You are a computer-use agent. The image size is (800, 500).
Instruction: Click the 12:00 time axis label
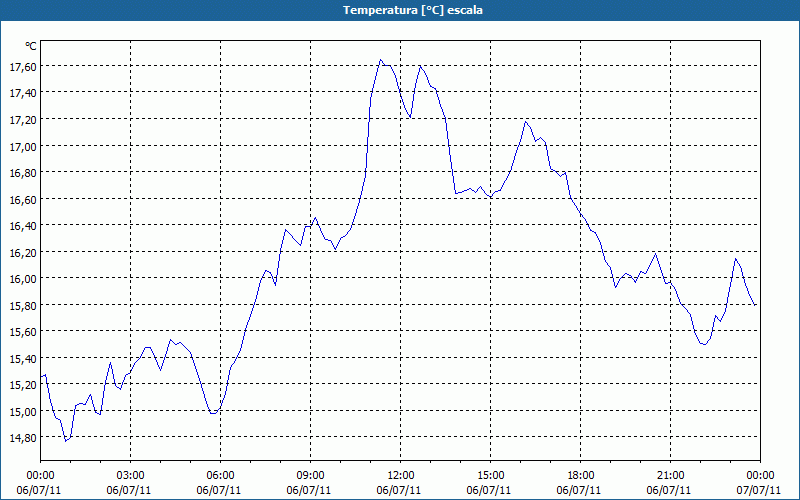(x=401, y=476)
